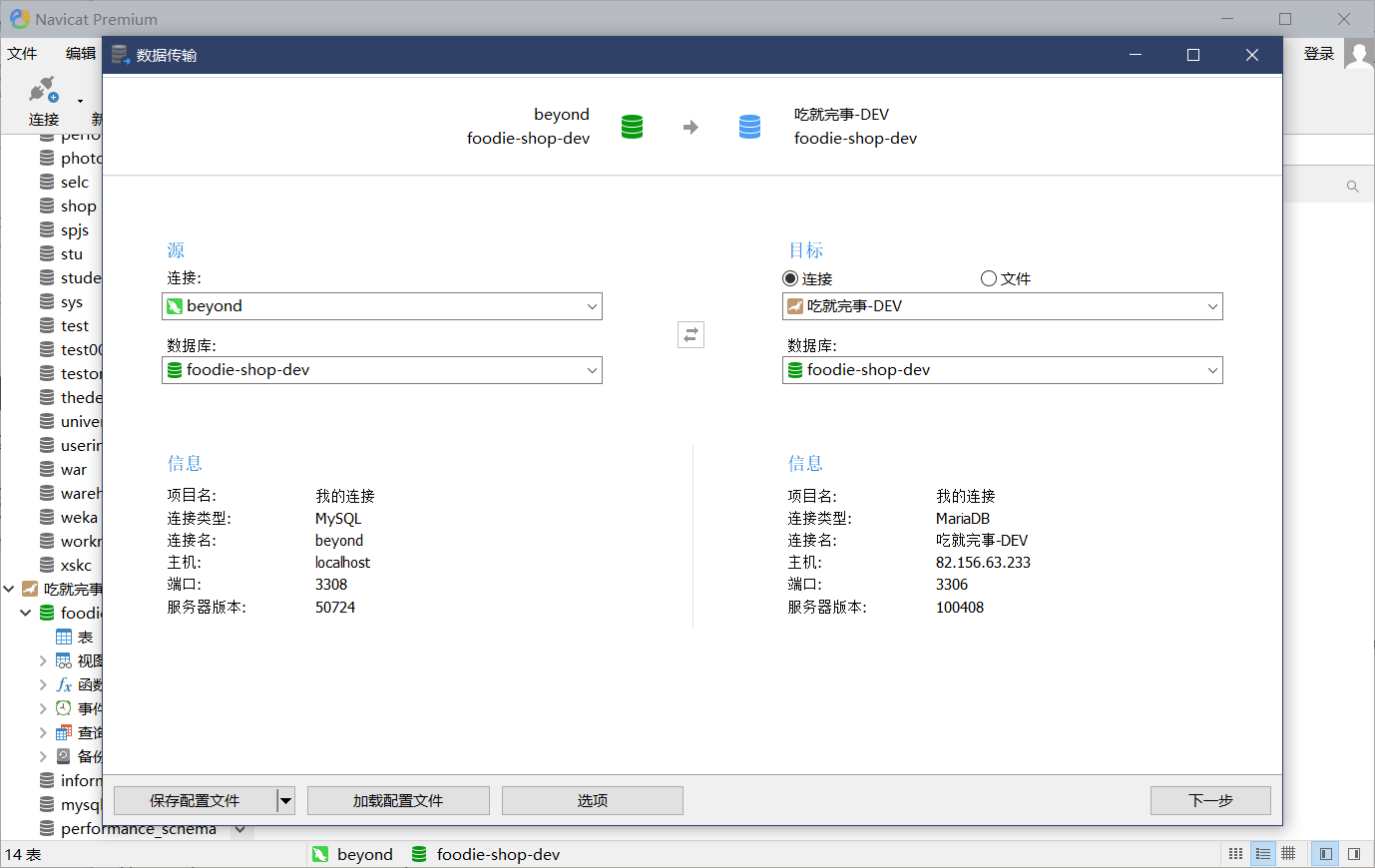The image size is (1375, 868).
Task: Click the swap source and target button
Action: click(x=690, y=334)
